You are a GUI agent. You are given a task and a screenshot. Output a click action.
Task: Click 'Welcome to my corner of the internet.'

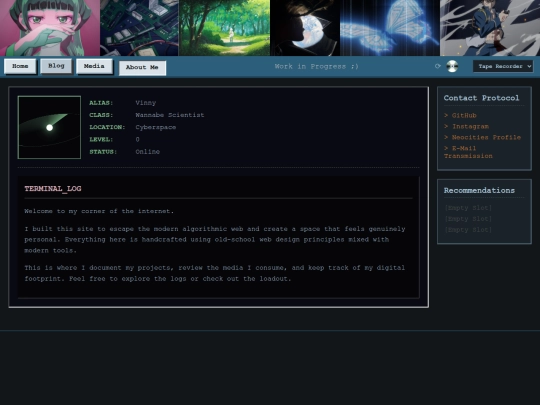[x=99, y=211]
